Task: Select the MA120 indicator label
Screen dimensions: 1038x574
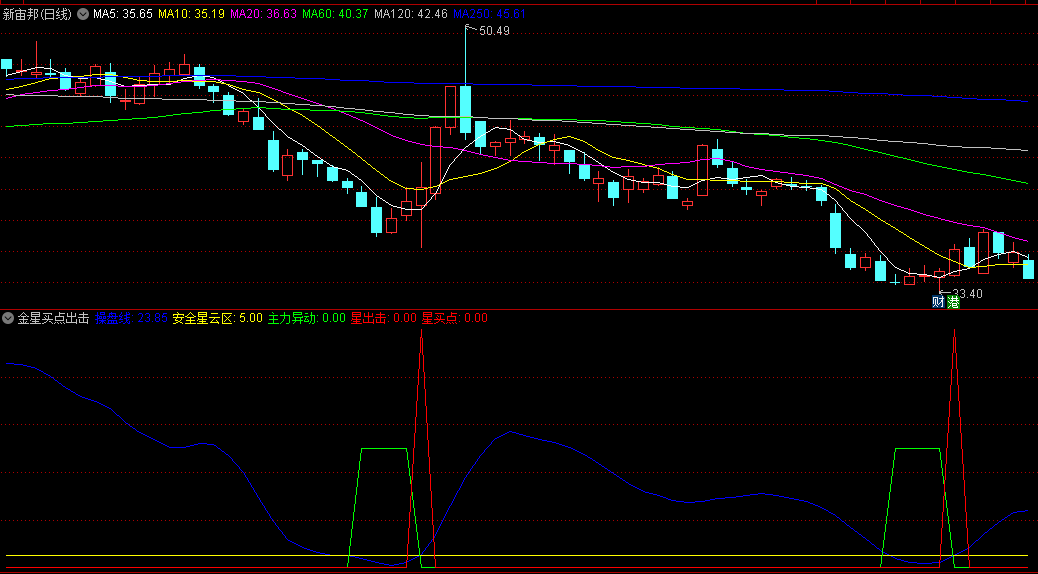Action: pos(410,15)
